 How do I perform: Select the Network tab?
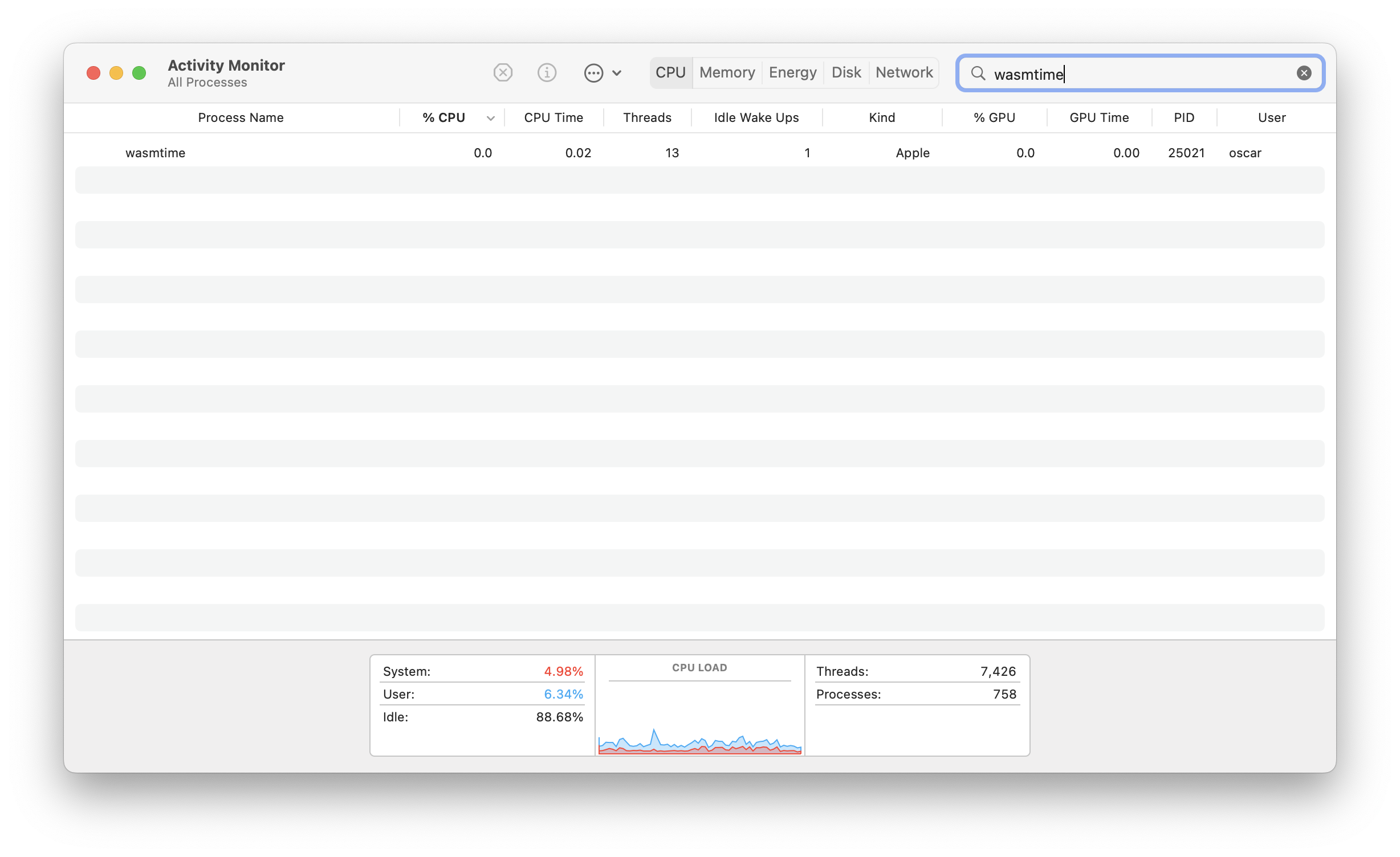[x=904, y=73]
